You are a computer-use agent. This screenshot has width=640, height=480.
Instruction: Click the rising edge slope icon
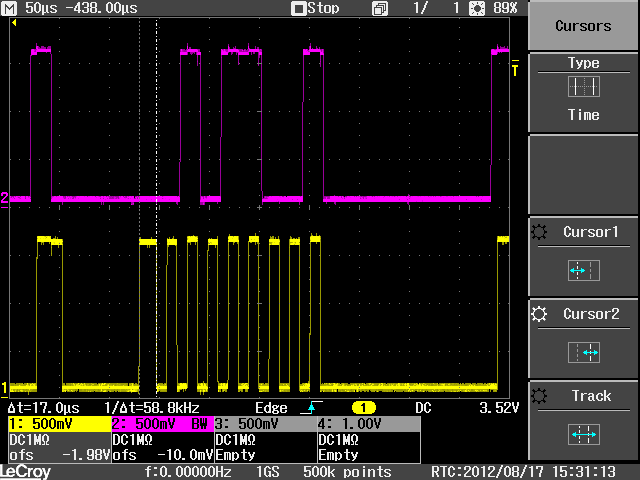coord(311,407)
